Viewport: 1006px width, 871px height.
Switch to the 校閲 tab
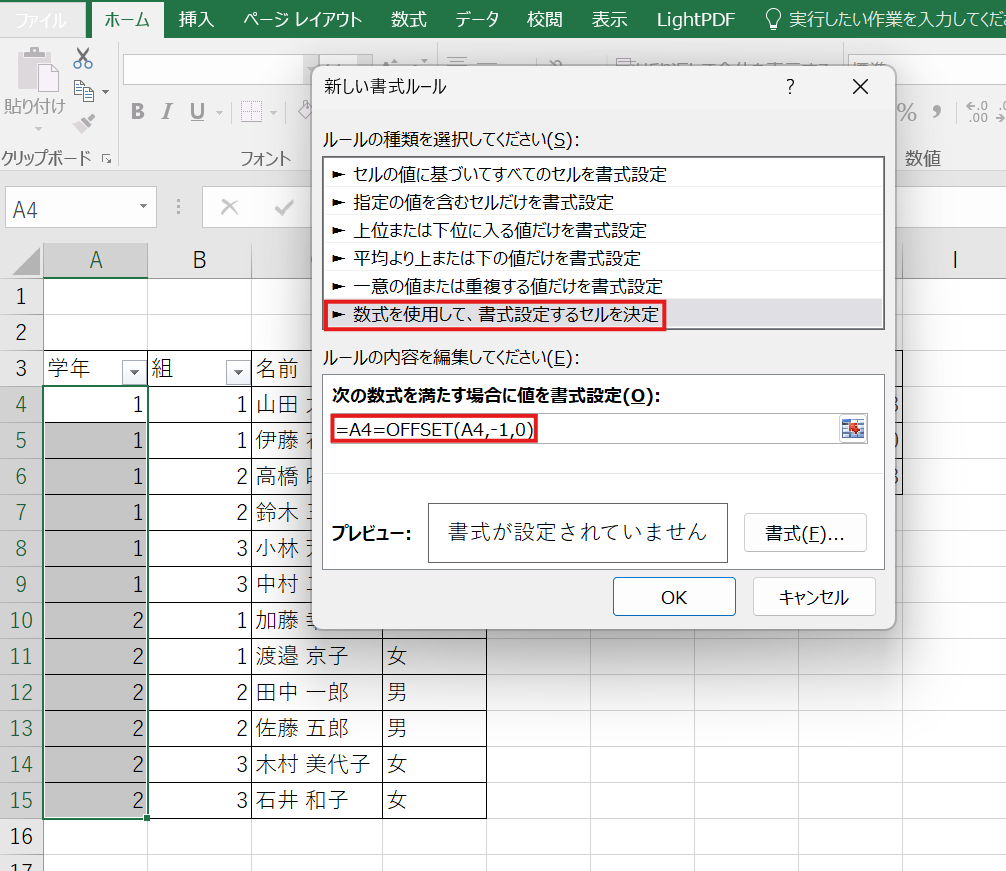pos(545,20)
